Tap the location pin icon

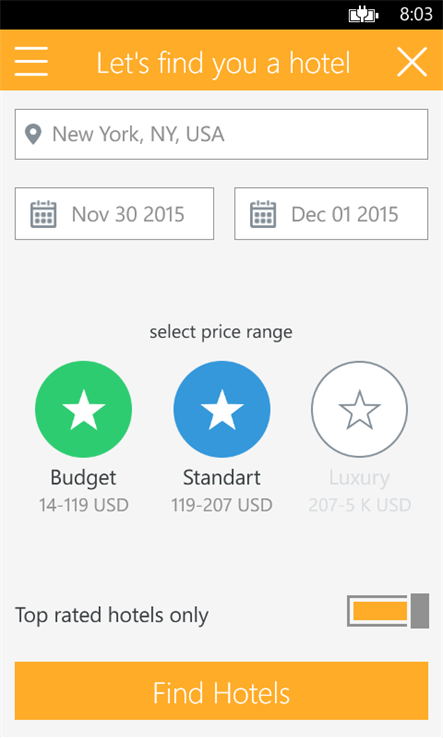33,134
